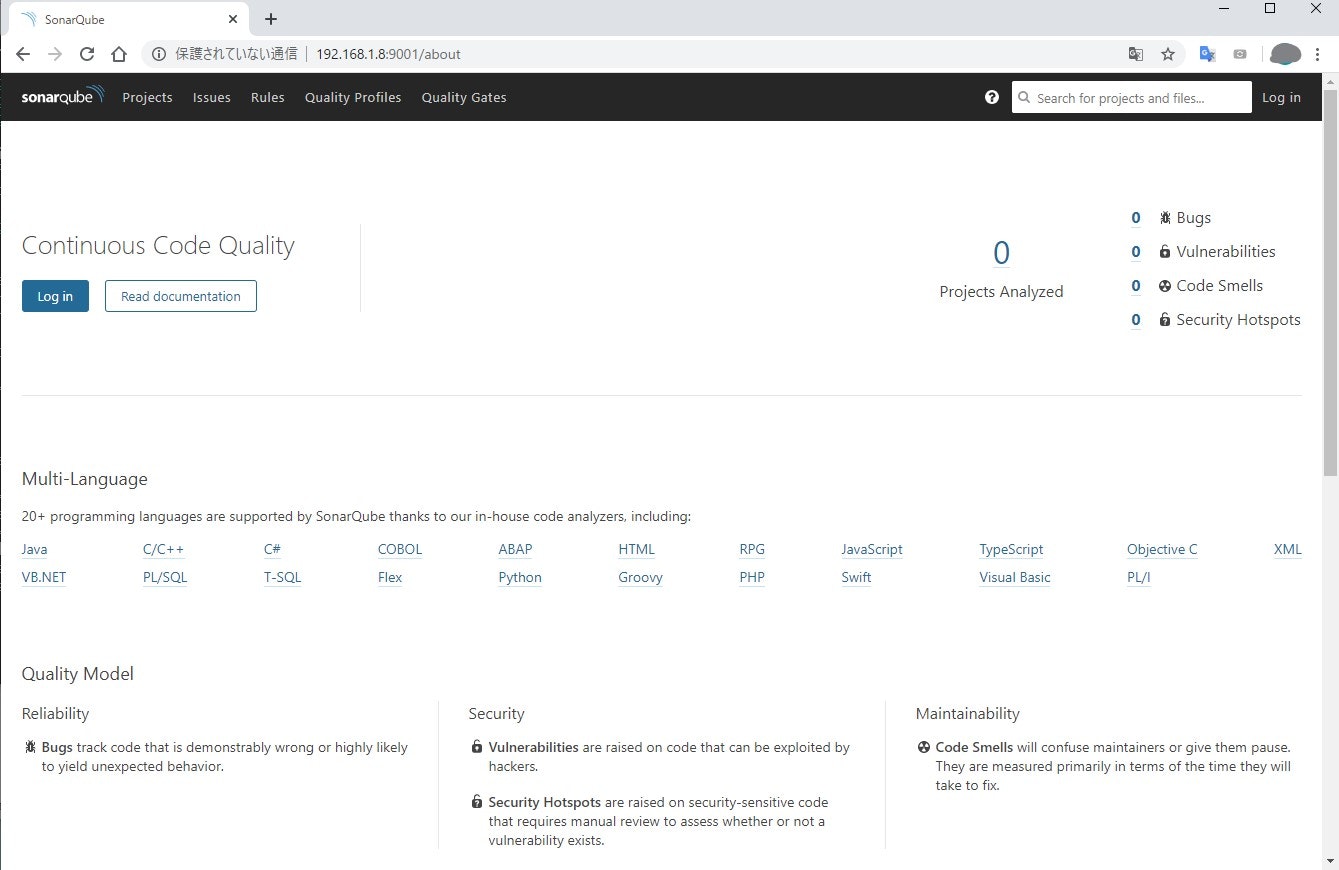Open the PHP language link
Image resolution: width=1339 pixels, height=870 pixels.
pos(752,577)
